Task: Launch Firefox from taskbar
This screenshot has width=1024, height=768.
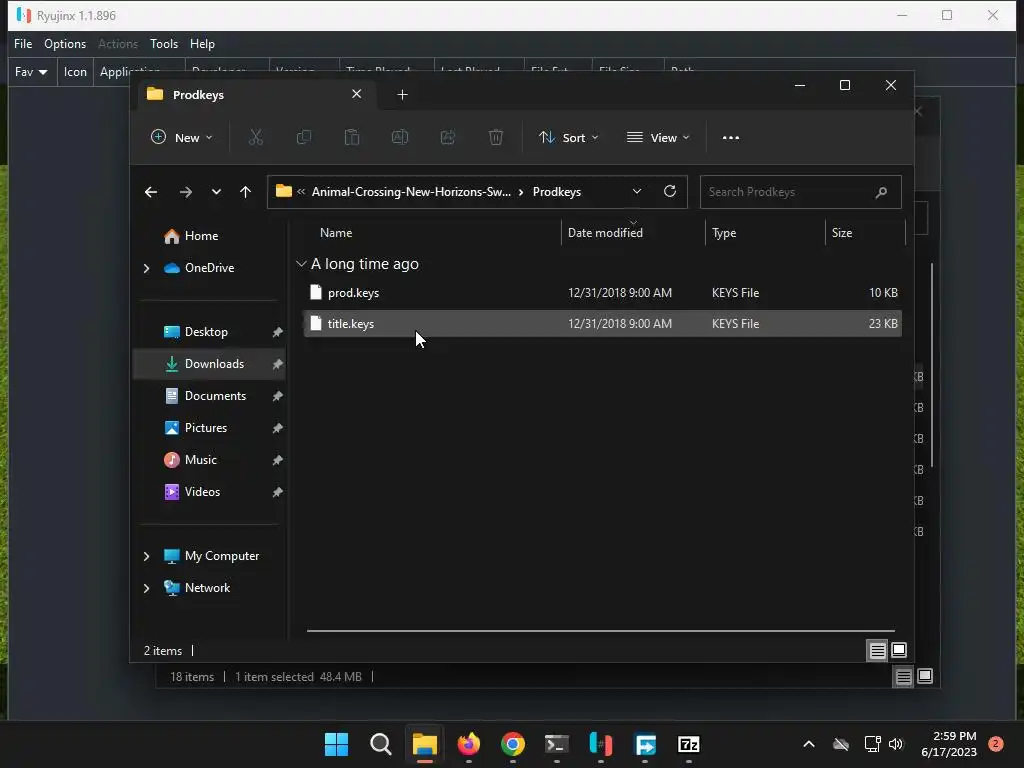Action: 468,744
